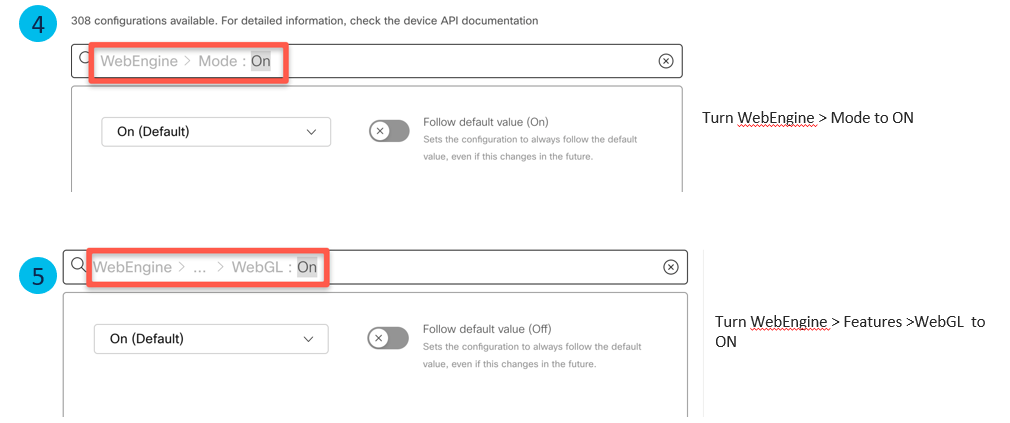Click the highlighted On value after Mode

click(260, 61)
